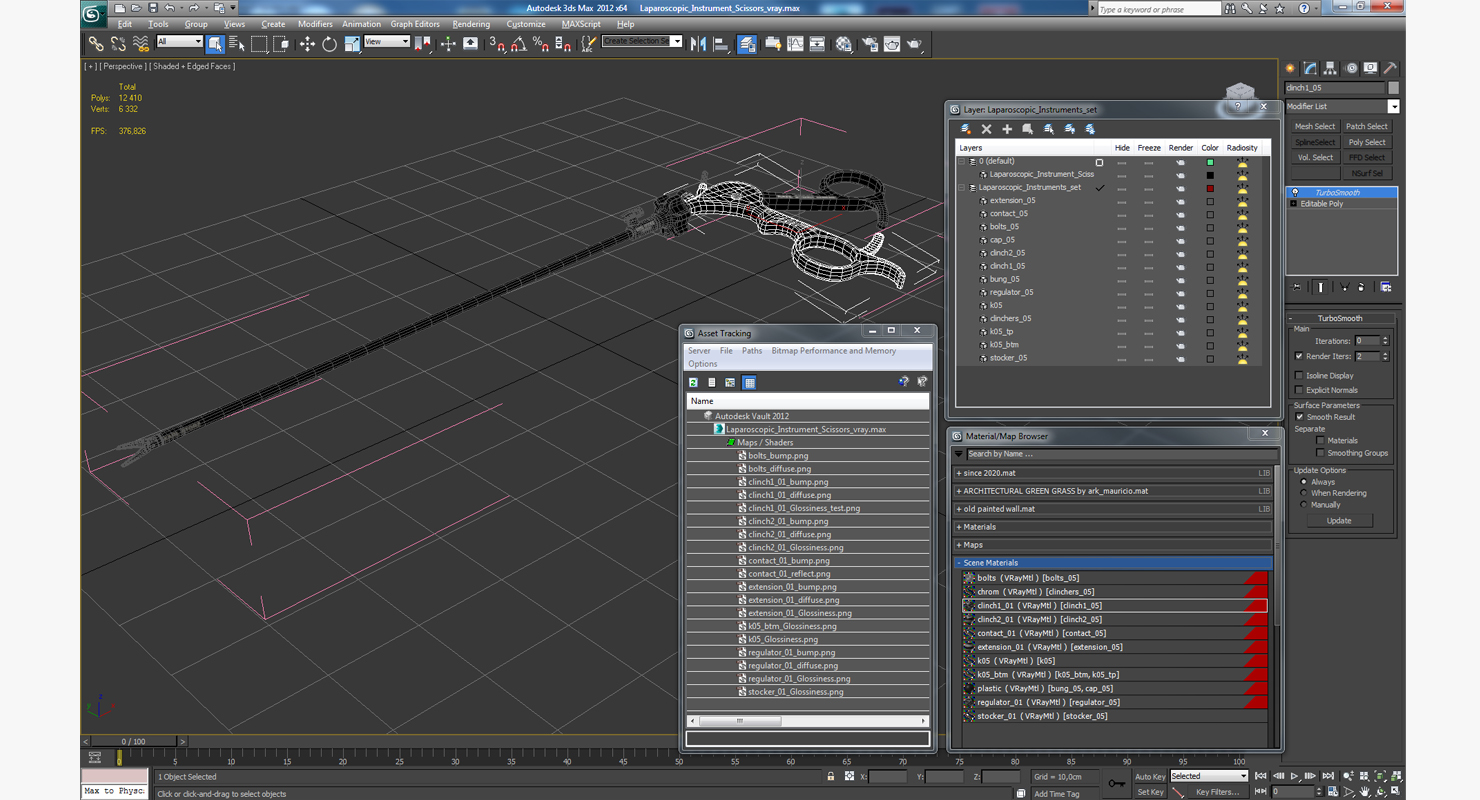
Task: Delete highlighted layer in Layer dialog
Action: click(986, 129)
